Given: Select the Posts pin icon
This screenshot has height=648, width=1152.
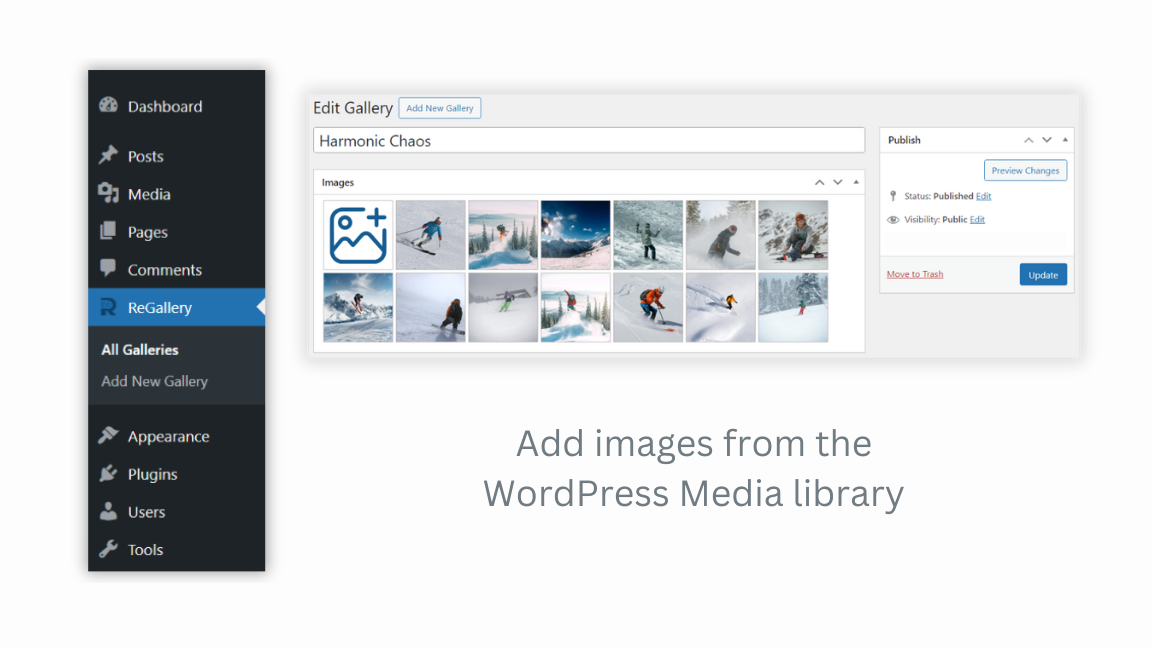Looking at the screenshot, I should point(108,156).
